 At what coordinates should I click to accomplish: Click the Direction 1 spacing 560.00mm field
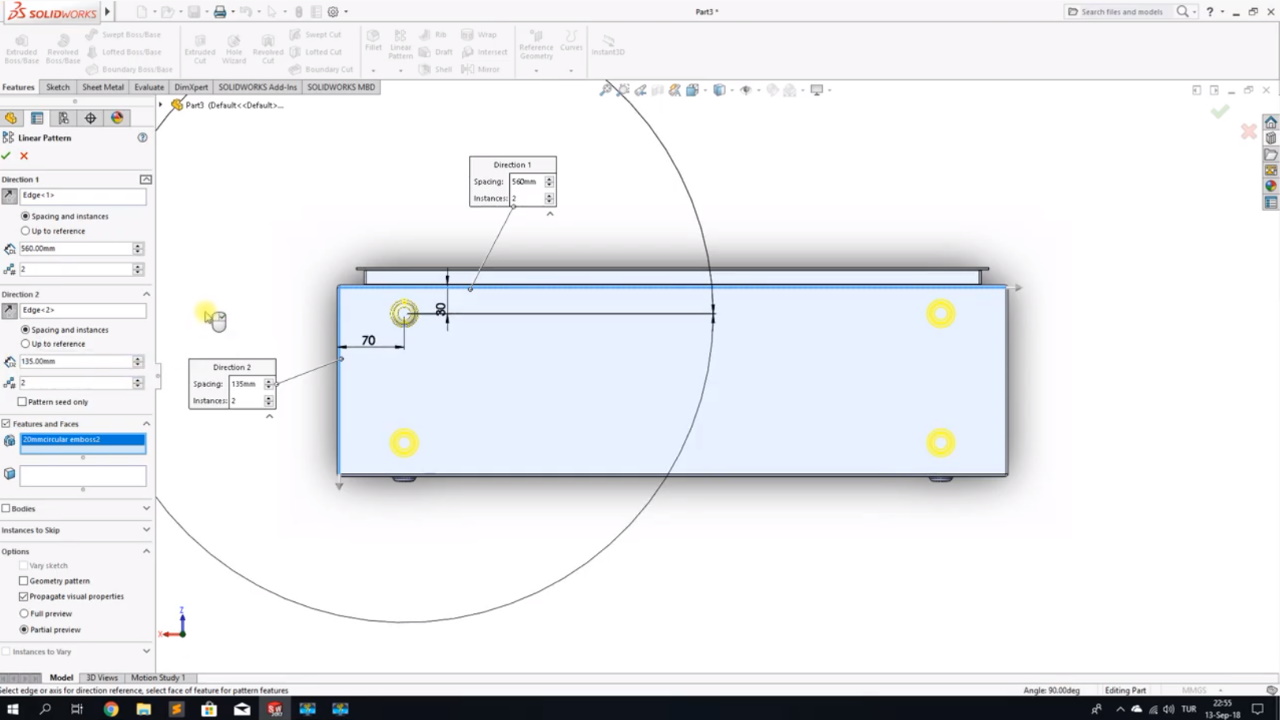click(75, 249)
